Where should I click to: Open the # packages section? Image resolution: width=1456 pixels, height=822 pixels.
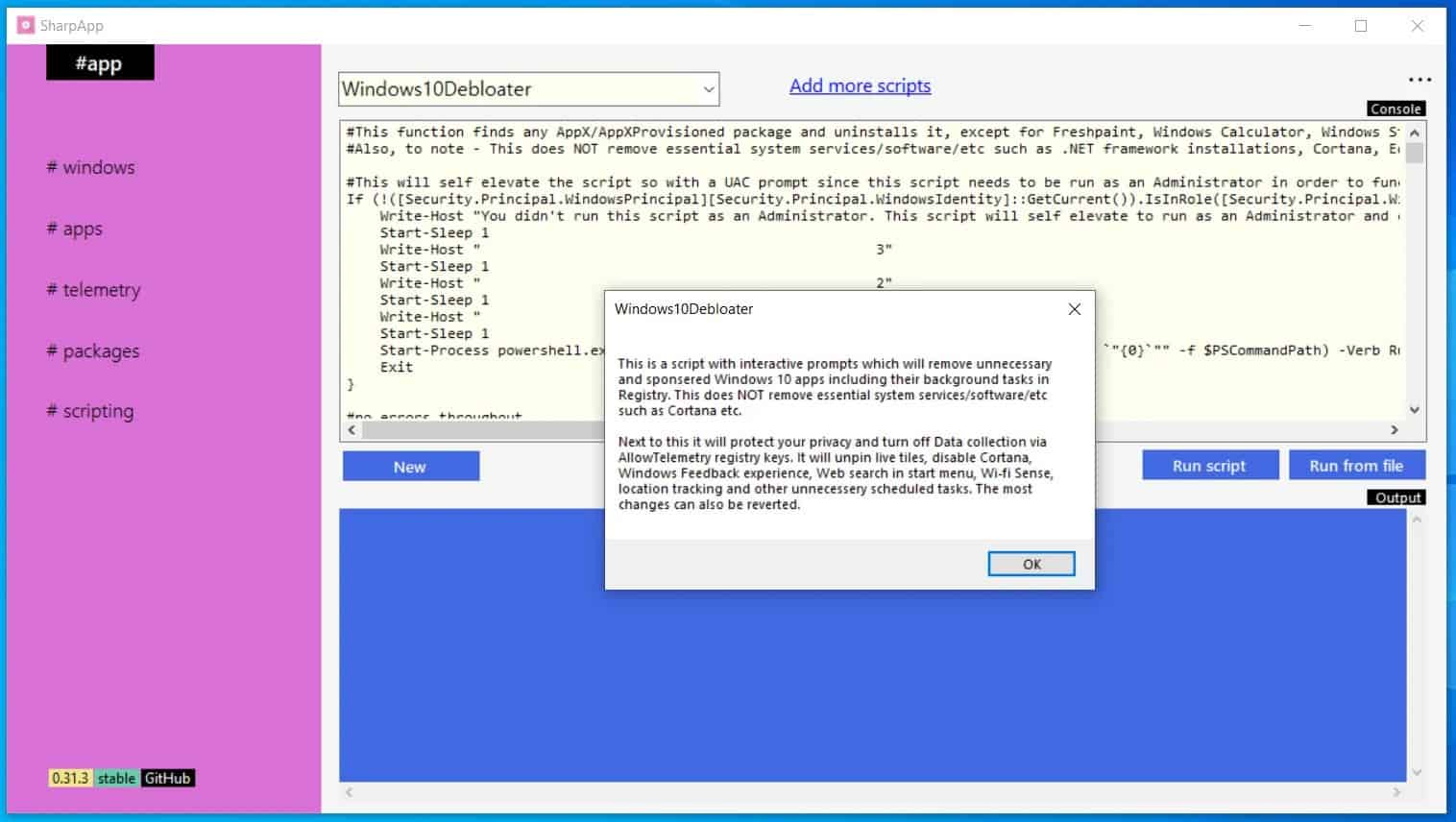point(93,351)
